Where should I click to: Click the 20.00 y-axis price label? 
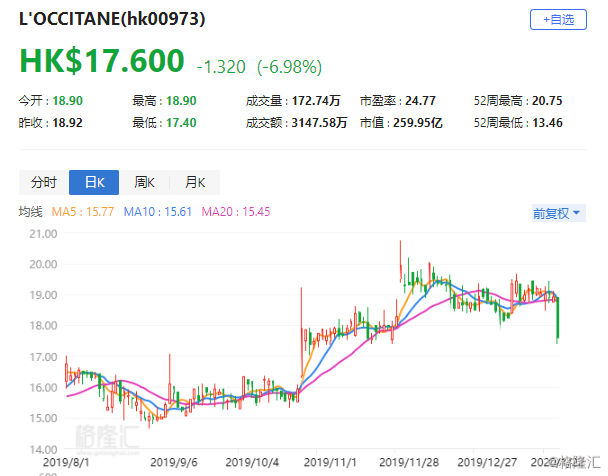pos(43,264)
